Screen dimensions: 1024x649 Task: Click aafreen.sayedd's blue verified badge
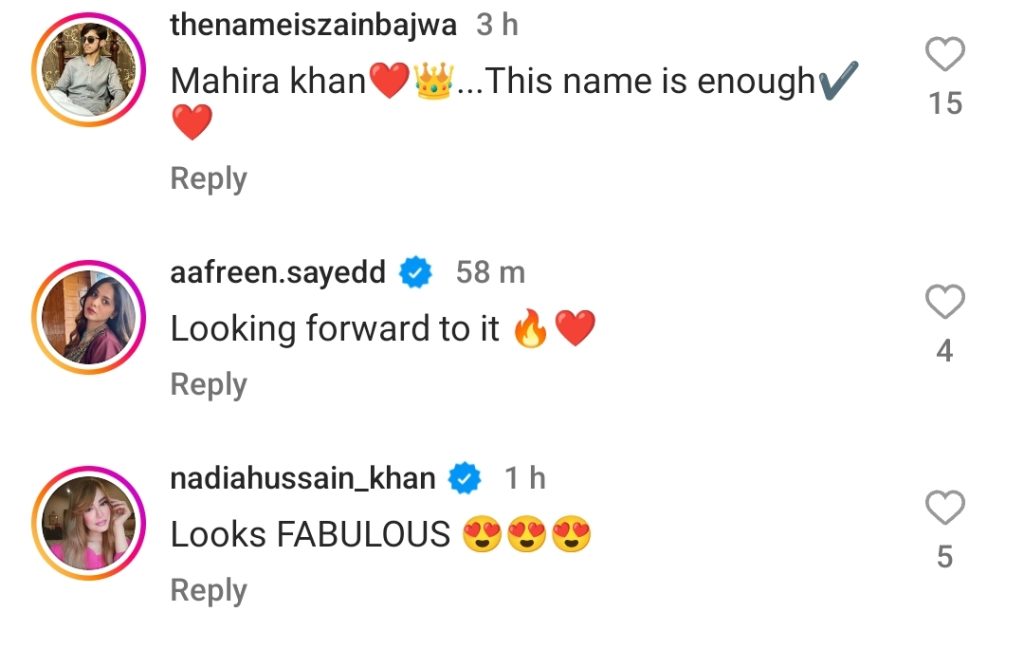coord(415,274)
